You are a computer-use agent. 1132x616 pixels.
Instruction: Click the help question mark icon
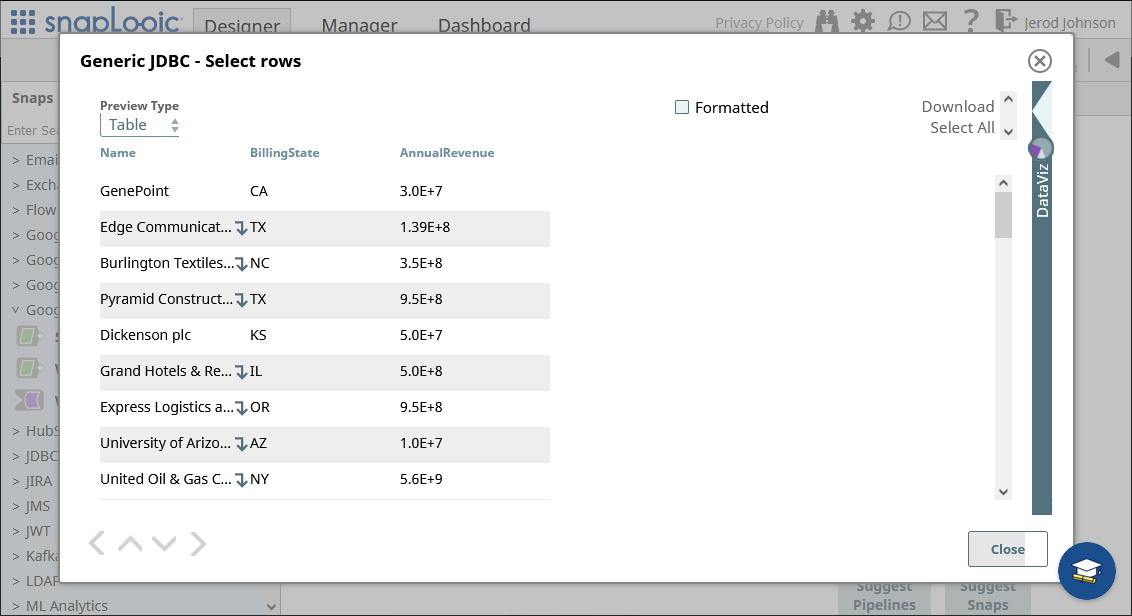(x=970, y=21)
